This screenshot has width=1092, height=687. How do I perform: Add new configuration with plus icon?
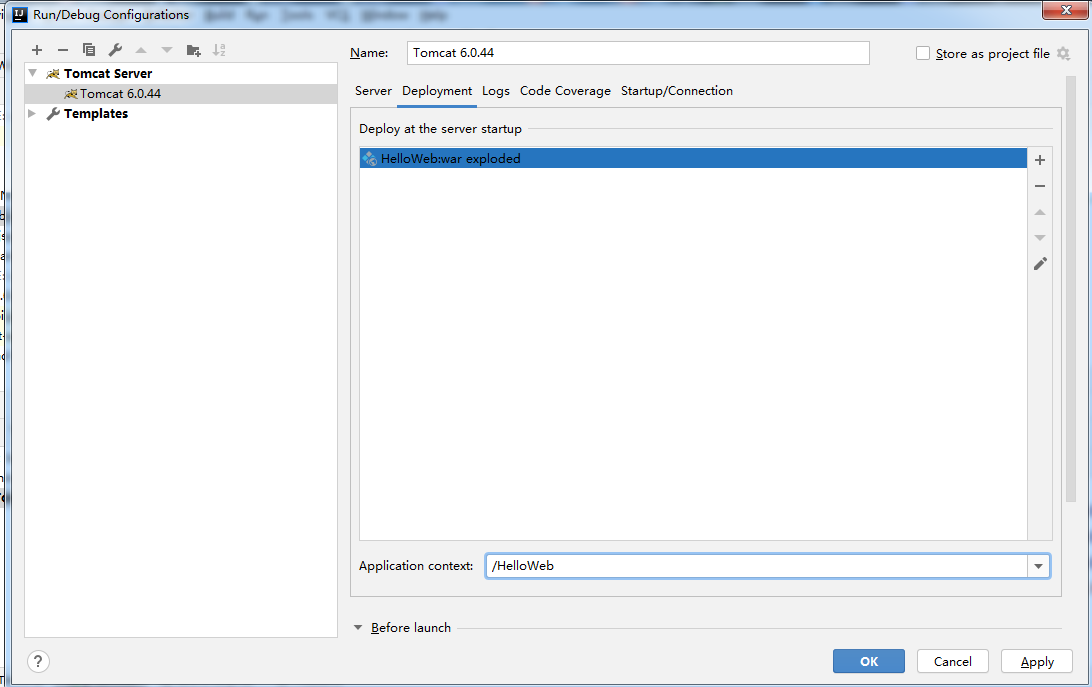point(37,50)
